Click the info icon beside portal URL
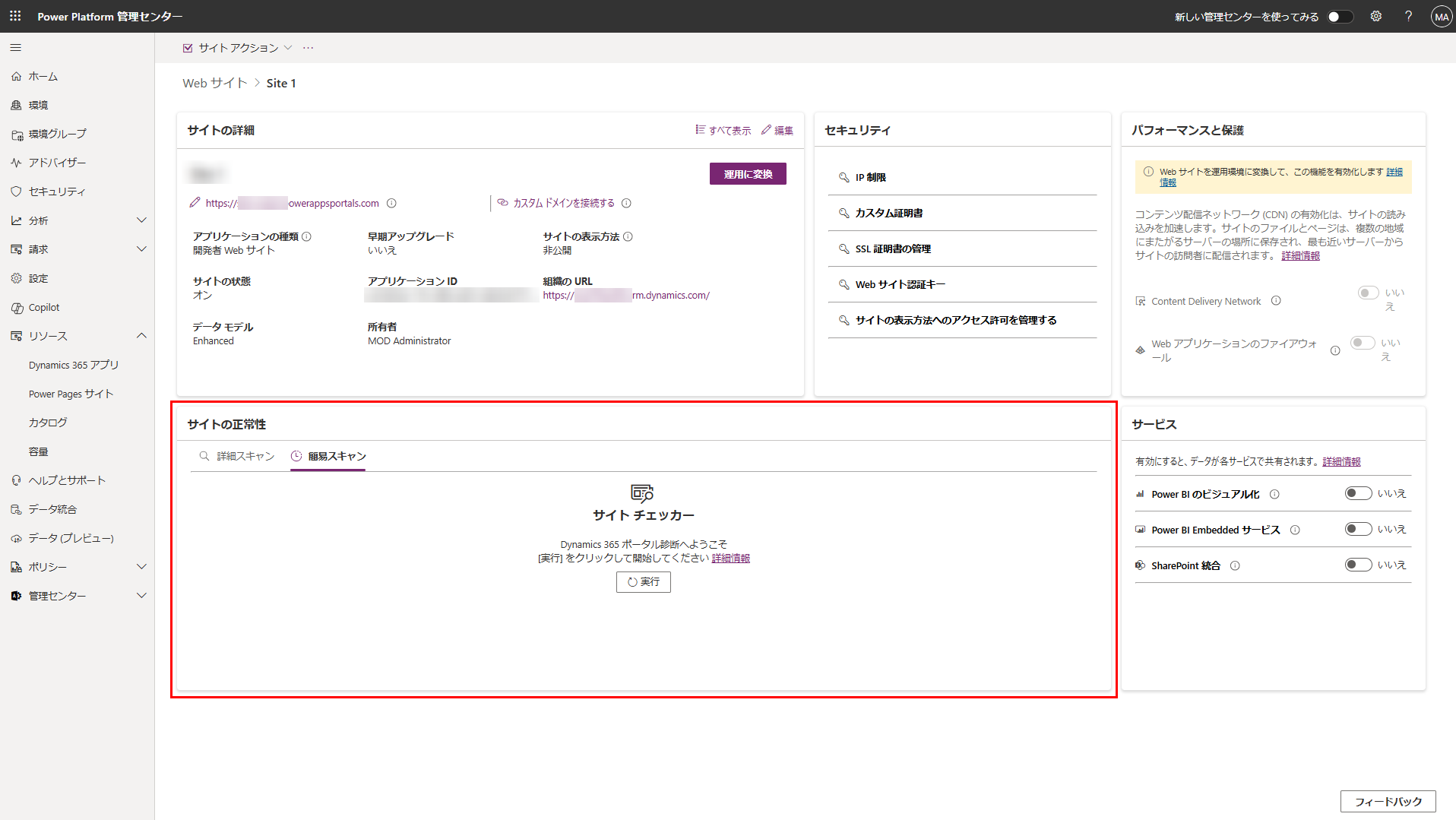This screenshot has width=1456, height=820. click(x=391, y=203)
